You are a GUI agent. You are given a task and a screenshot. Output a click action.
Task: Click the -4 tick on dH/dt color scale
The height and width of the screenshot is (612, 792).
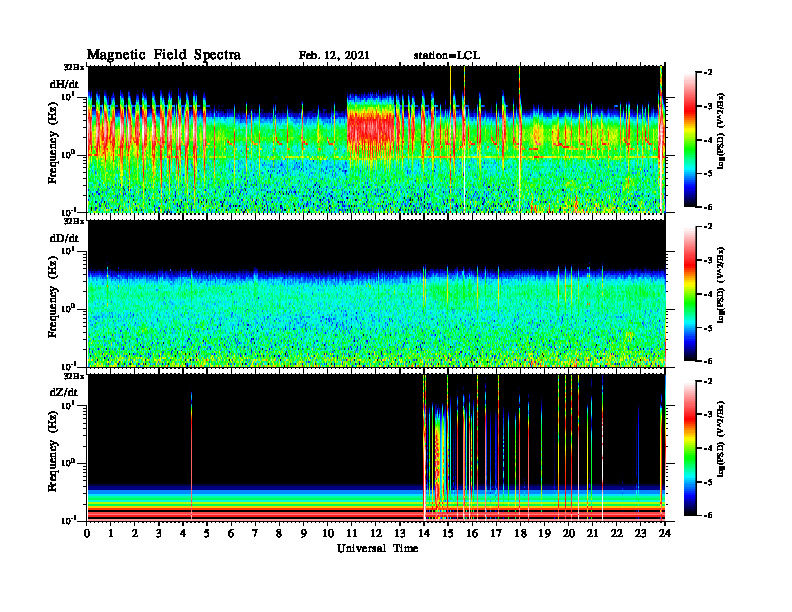tap(708, 140)
